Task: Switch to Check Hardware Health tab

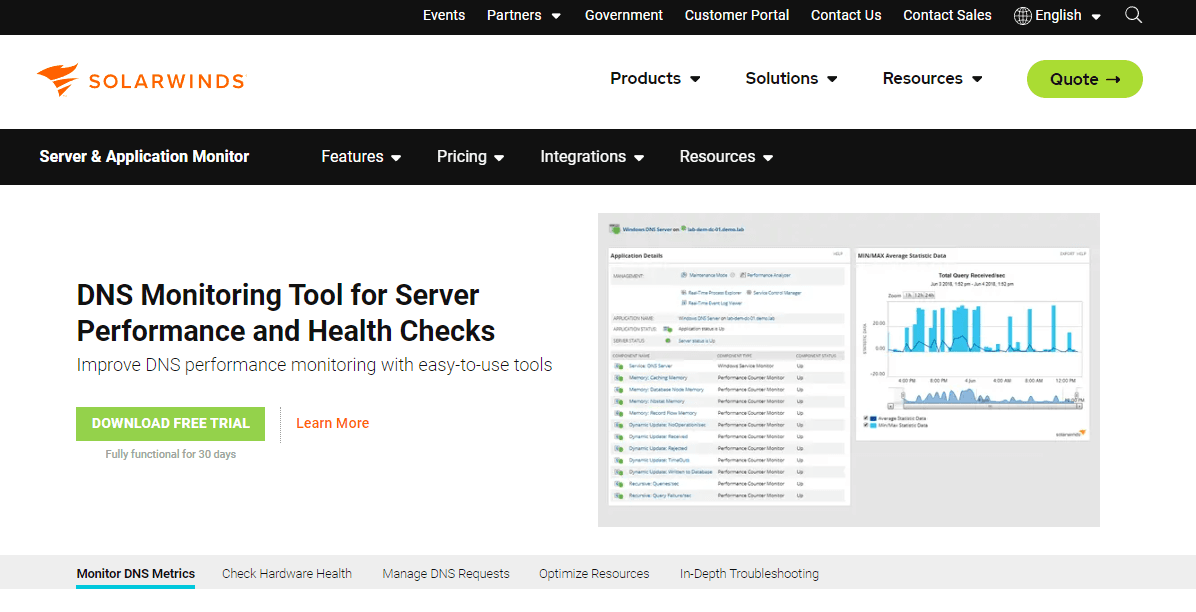Action: coord(287,574)
